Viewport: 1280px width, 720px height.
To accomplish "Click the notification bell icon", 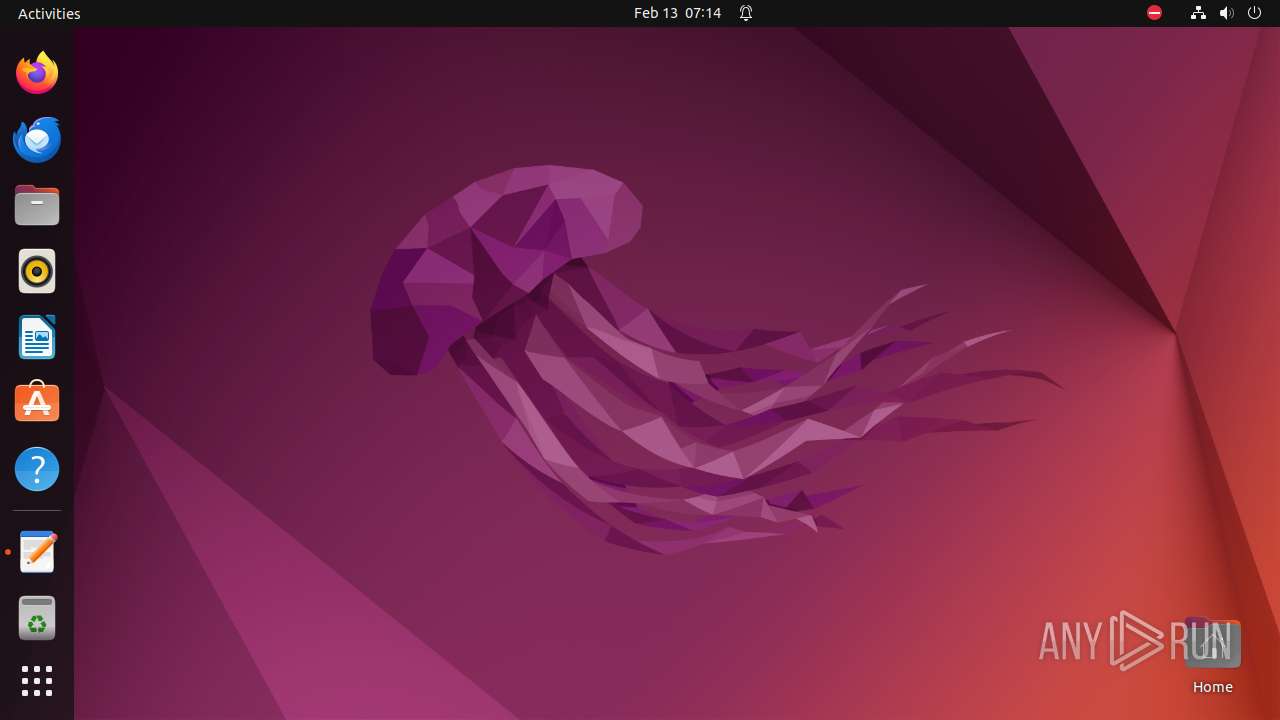I will 746,13.
